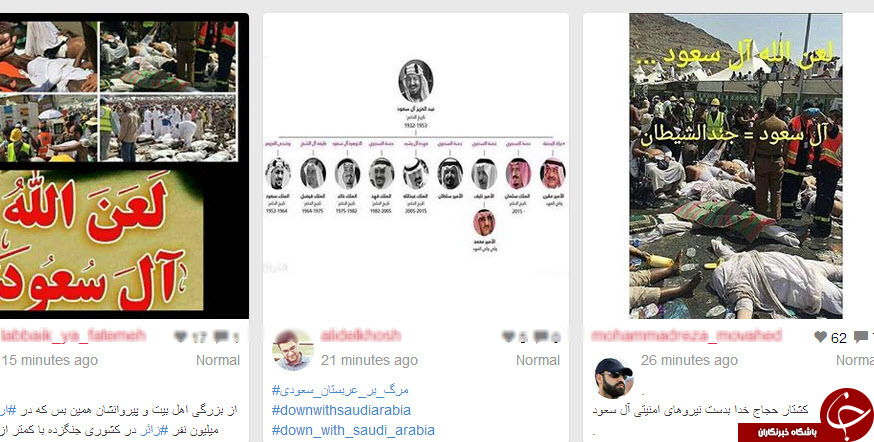Open the collage with red Arabic calligraphy
This screenshot has width=874, height=442.
124,166
